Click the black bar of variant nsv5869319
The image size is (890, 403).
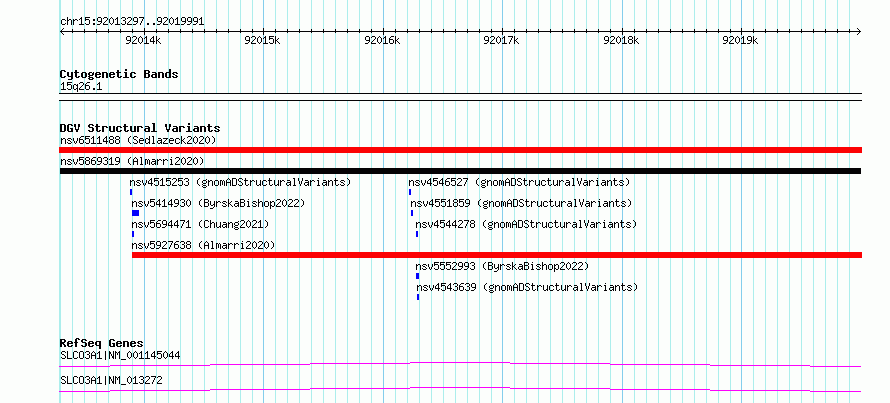460,171
